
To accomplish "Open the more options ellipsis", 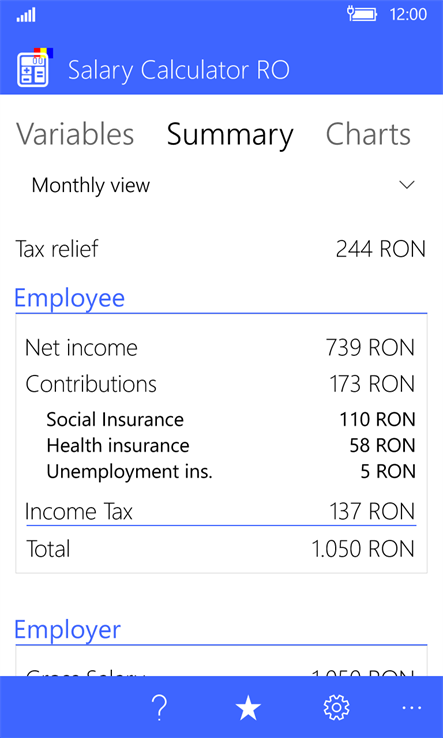I will tap(412, 707).
